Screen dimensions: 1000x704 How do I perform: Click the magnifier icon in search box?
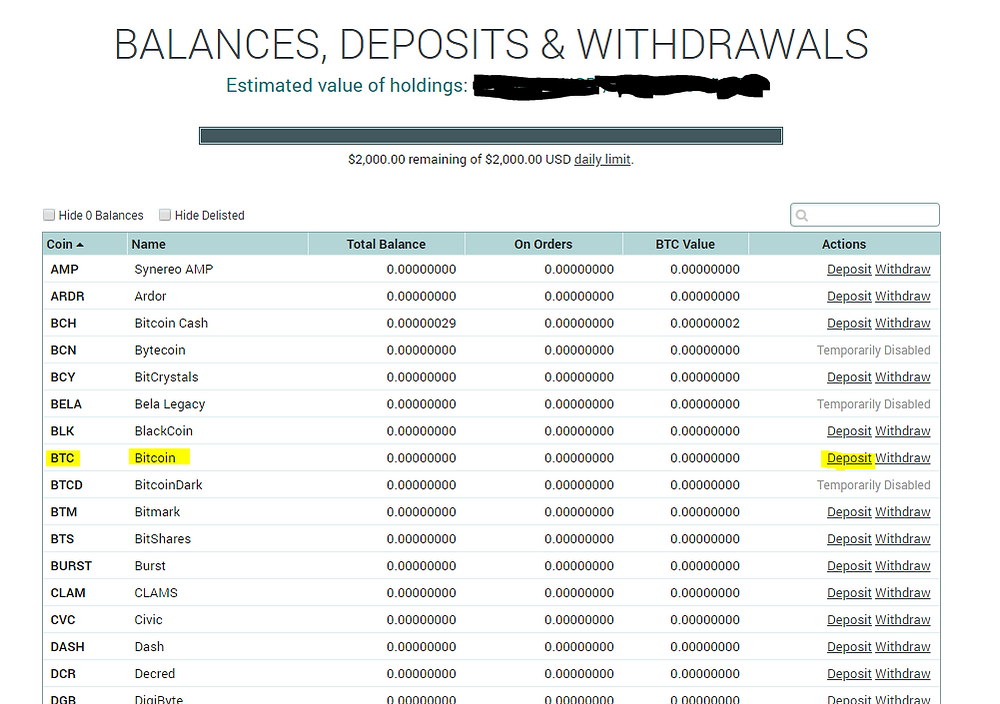802,216
